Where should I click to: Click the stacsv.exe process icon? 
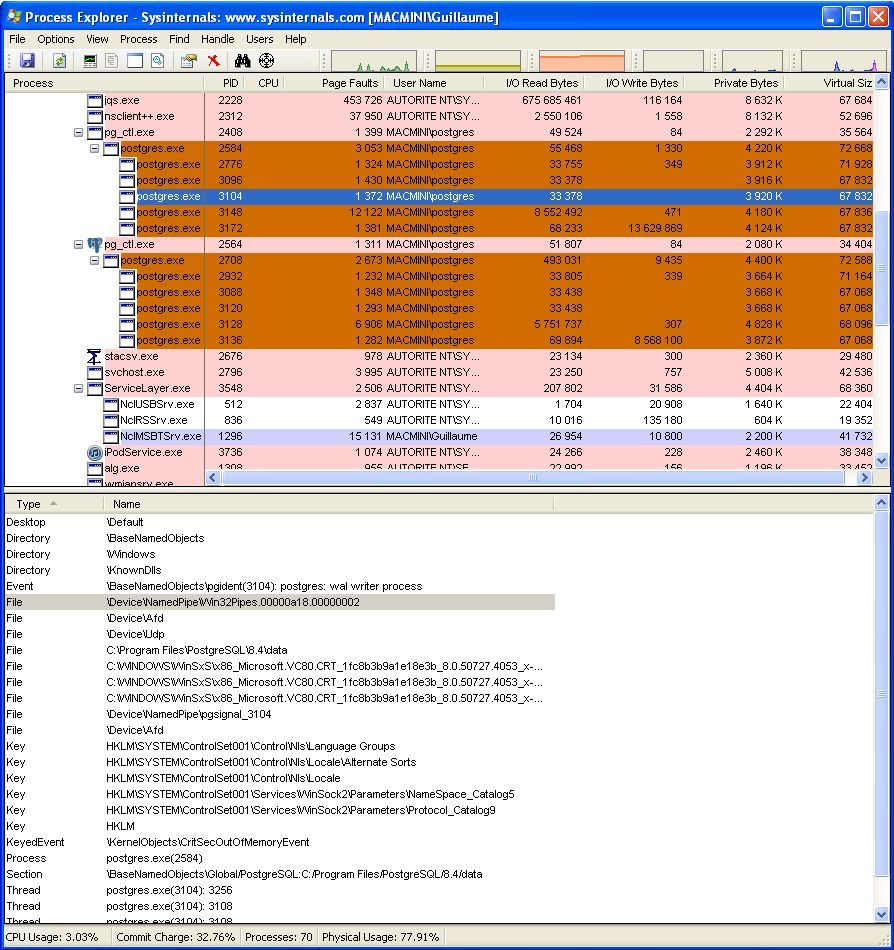tap(94, 356)
